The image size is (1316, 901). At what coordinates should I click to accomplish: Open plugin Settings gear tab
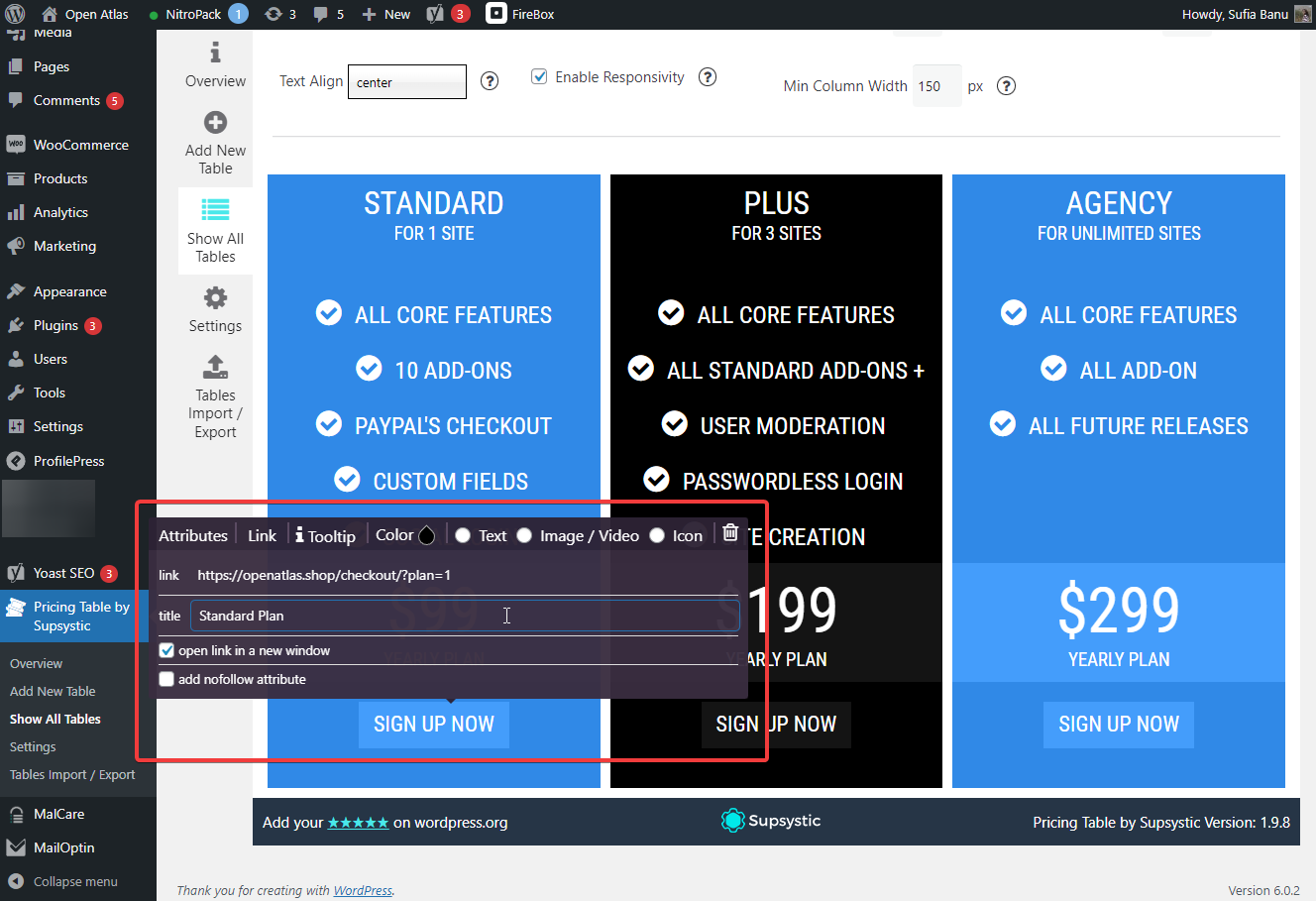click(215, 310)
